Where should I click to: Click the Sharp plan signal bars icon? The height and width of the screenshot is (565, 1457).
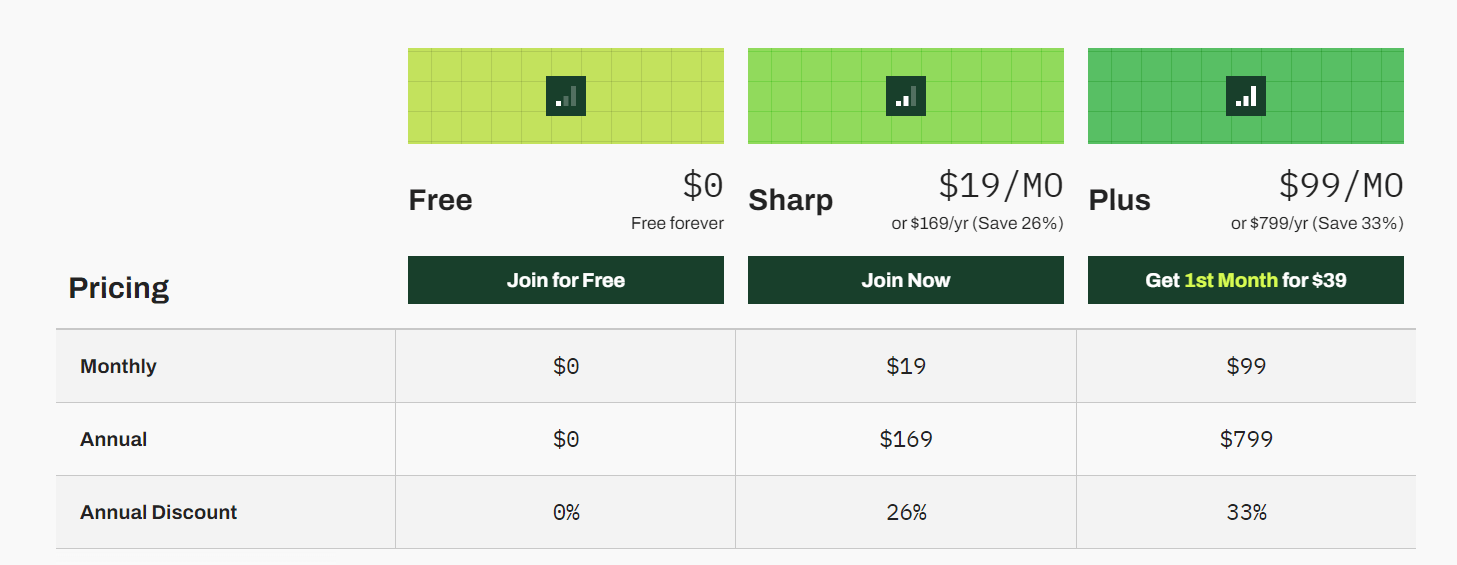click(x=906, y=96)
